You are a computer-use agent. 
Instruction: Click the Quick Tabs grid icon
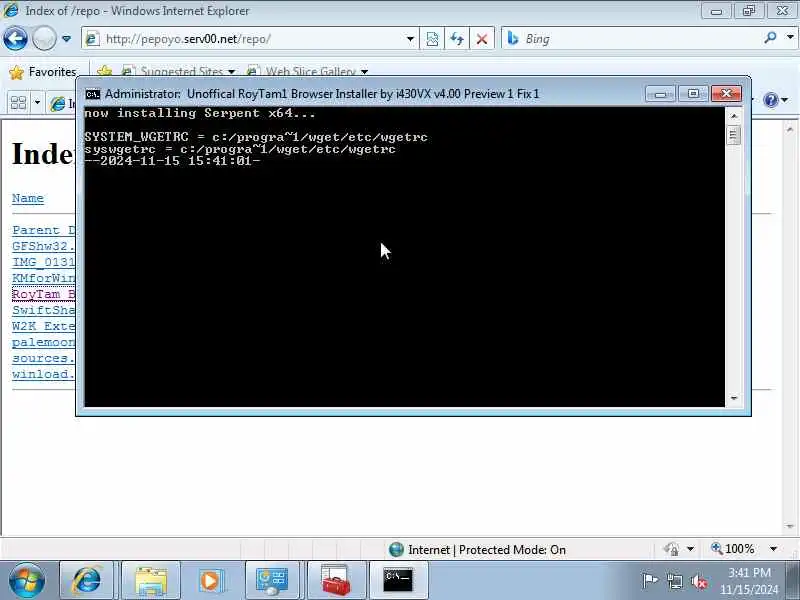(18, 103)
